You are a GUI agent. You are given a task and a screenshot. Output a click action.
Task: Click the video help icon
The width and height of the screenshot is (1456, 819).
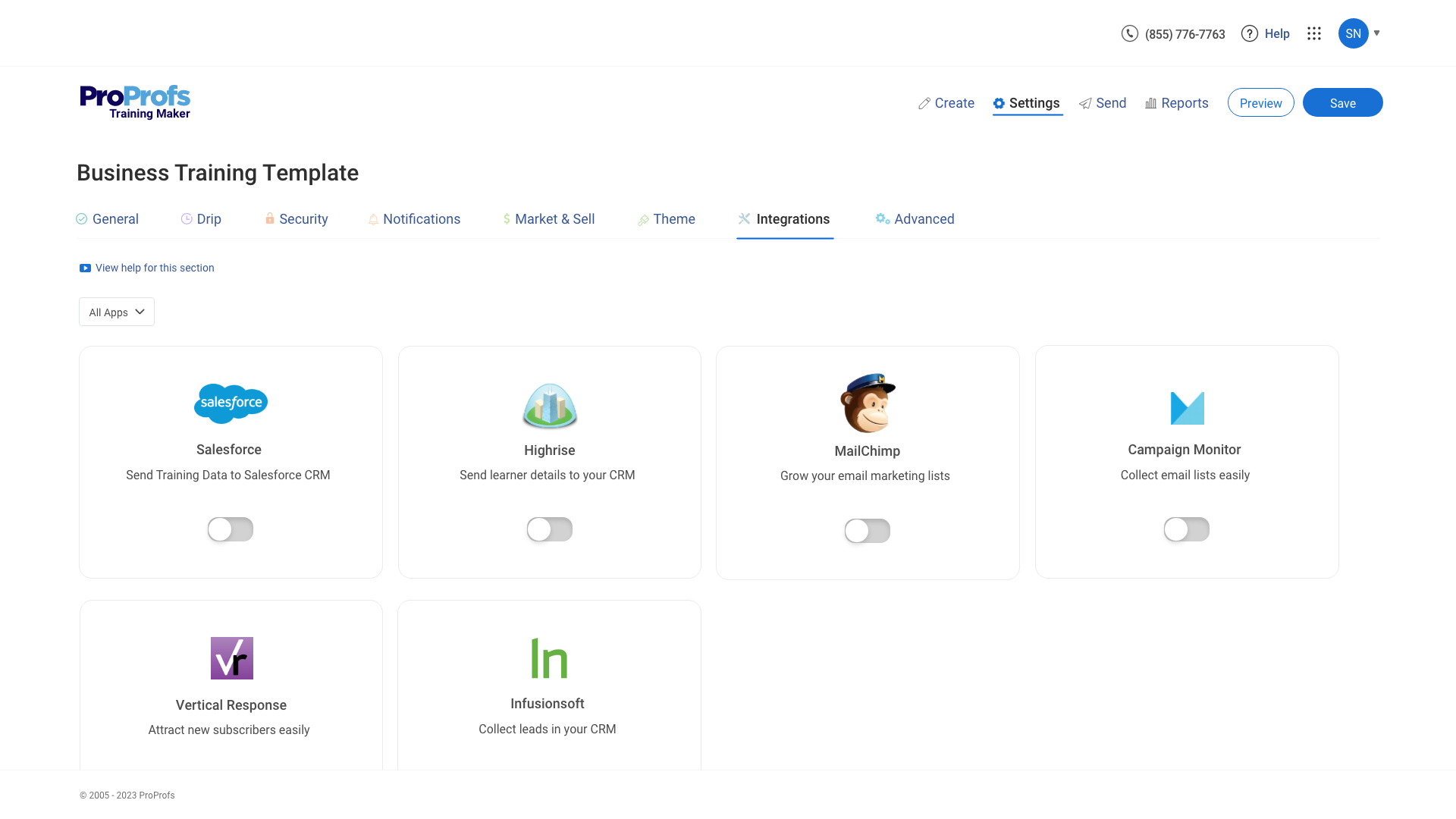[85, 268]
